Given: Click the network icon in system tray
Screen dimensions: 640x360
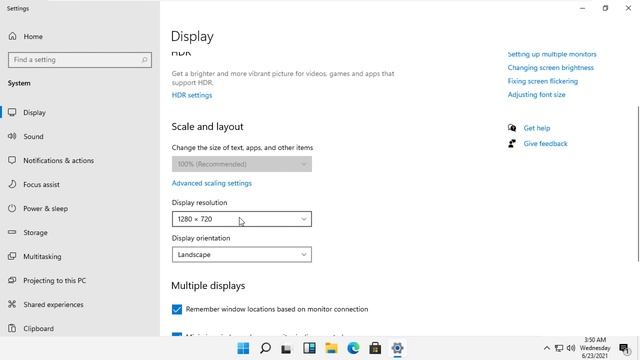Looking at the screenshot, I should click(x=559, y=348).
